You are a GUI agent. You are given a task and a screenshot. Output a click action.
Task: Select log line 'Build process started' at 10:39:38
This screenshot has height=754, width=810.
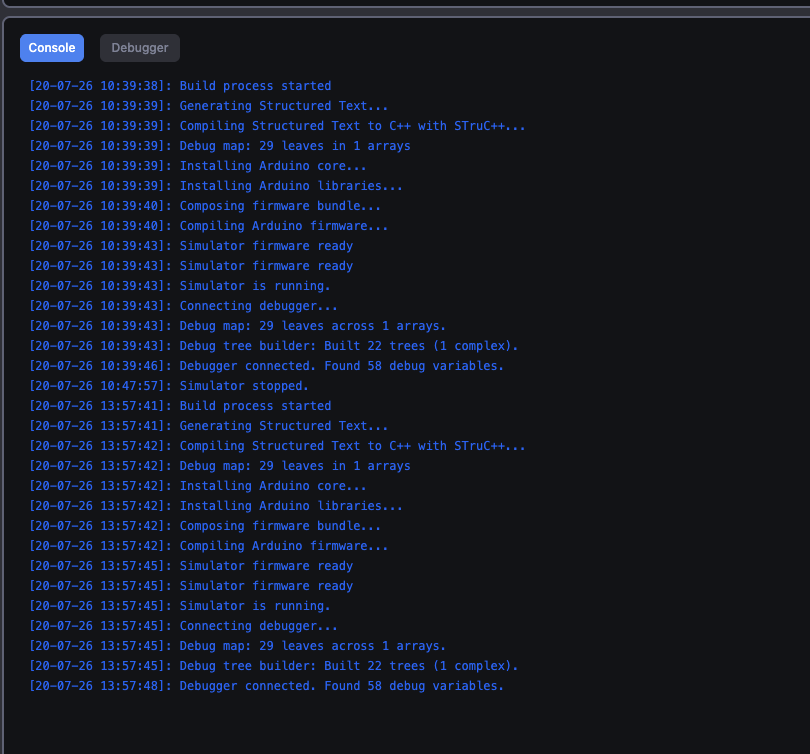point(180,86)
